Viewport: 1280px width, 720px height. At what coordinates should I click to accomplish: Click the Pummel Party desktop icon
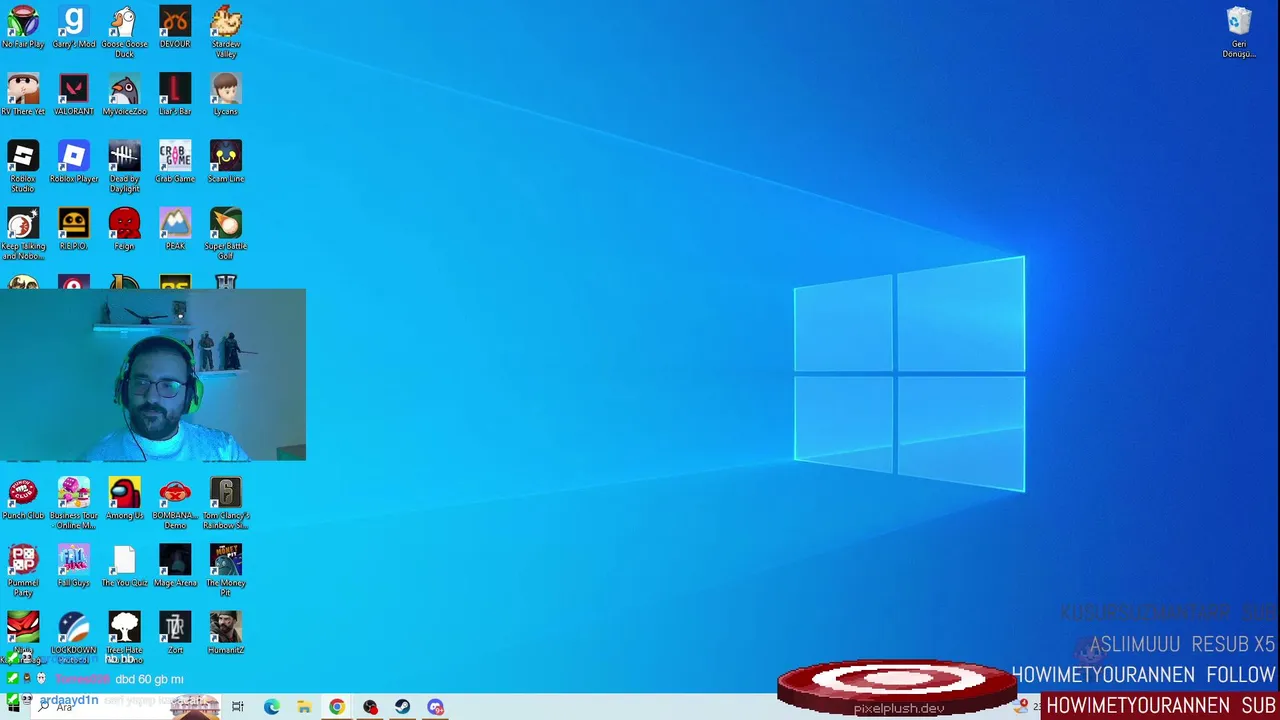(x=23, y=571)
